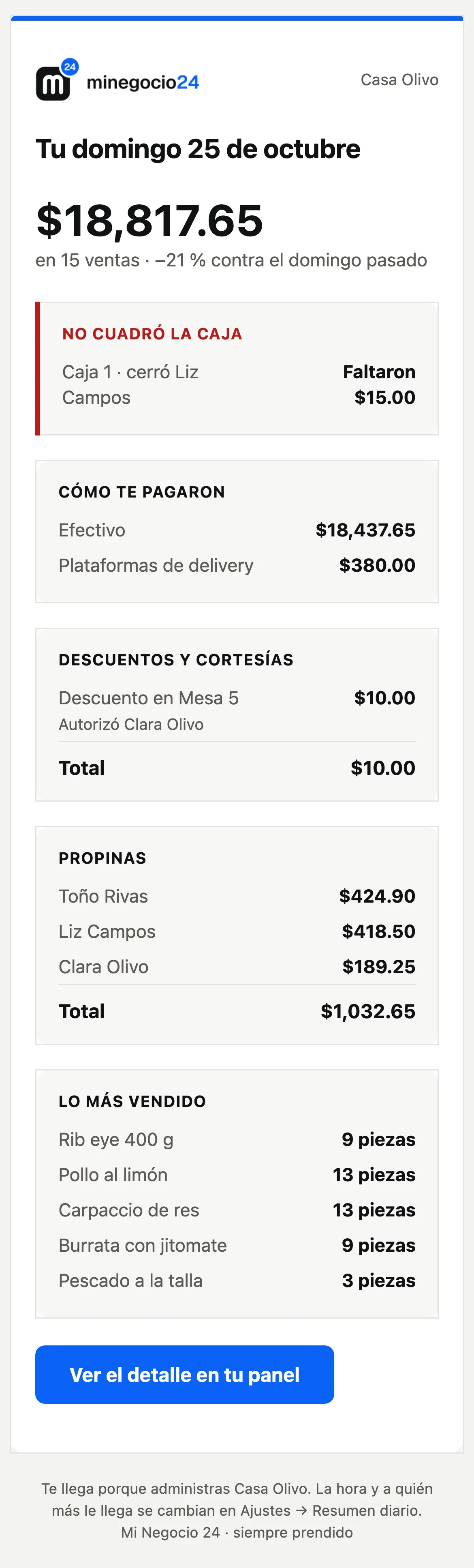The height and width of the screenshot is (1568, 474).
Task: Click the Propinas total $1,032.65
Action: tap(367, 1011)
